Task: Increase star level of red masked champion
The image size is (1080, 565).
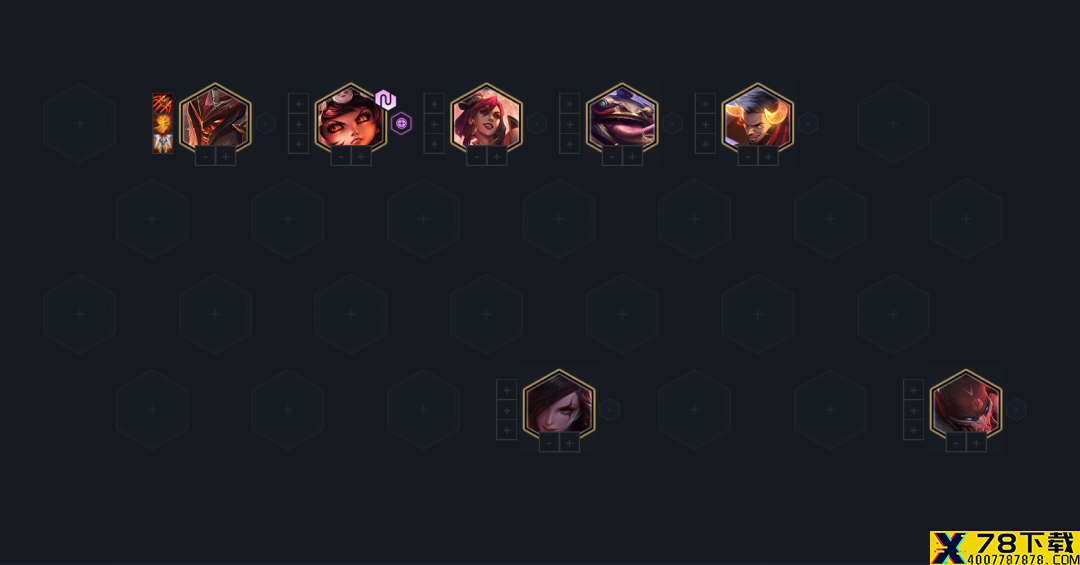Action: point(976,444)
